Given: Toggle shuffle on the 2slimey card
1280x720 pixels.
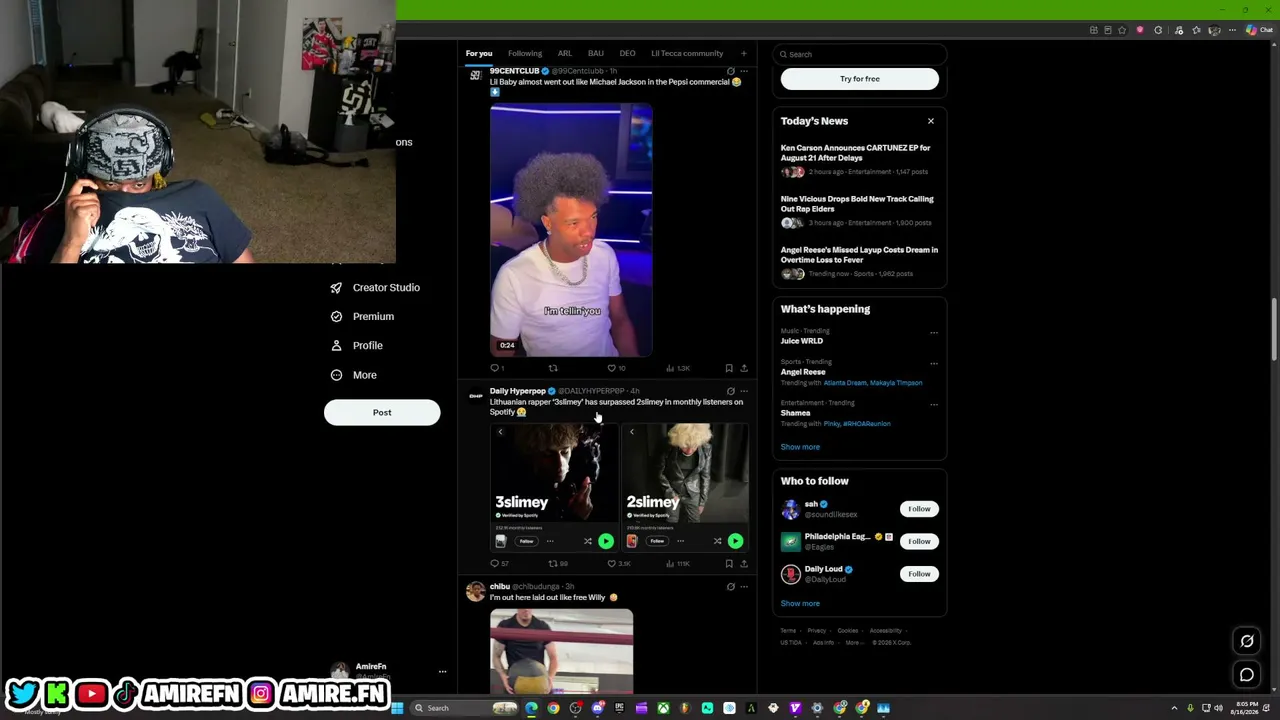Looking at the screenshot, I should pos(717,541).
